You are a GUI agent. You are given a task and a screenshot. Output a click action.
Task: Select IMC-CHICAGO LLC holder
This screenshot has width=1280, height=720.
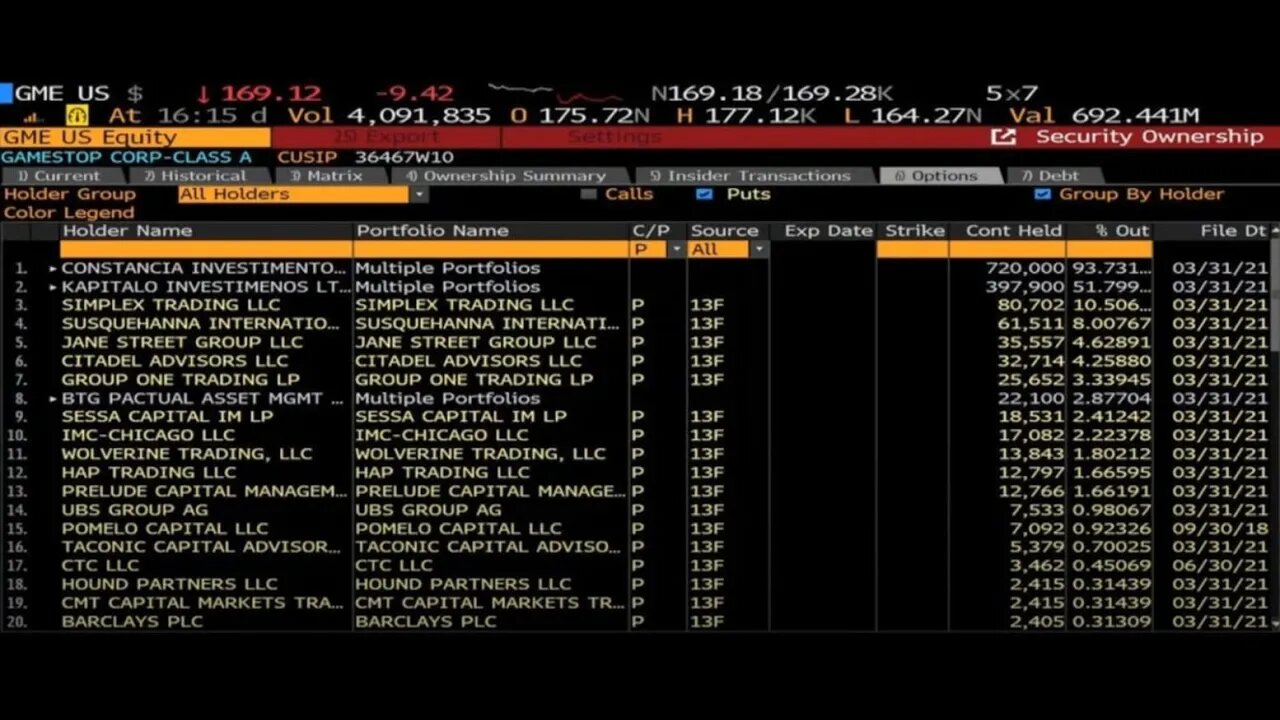(148, 435)
